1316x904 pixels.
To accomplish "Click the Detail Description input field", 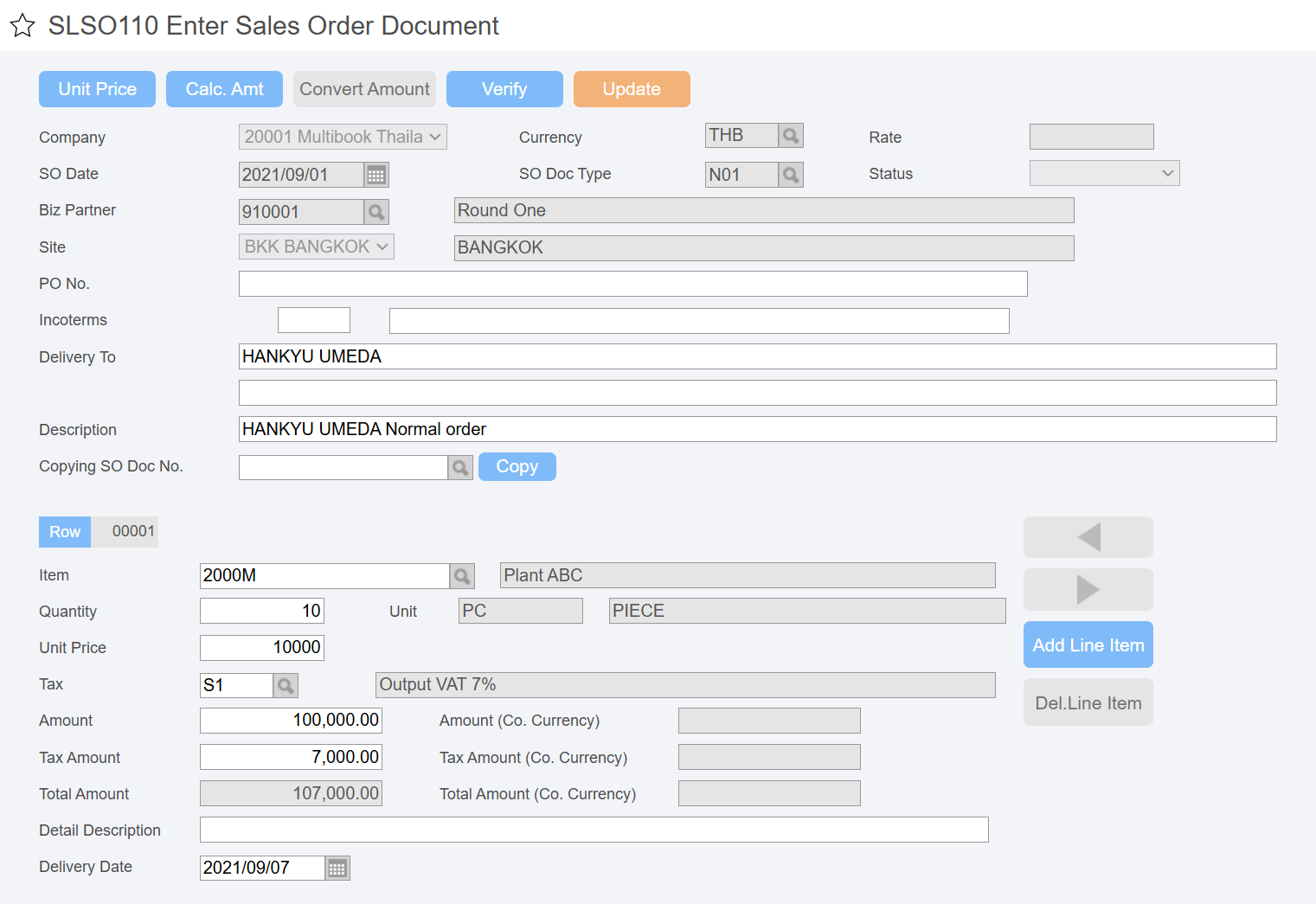I will coord(594,830).
